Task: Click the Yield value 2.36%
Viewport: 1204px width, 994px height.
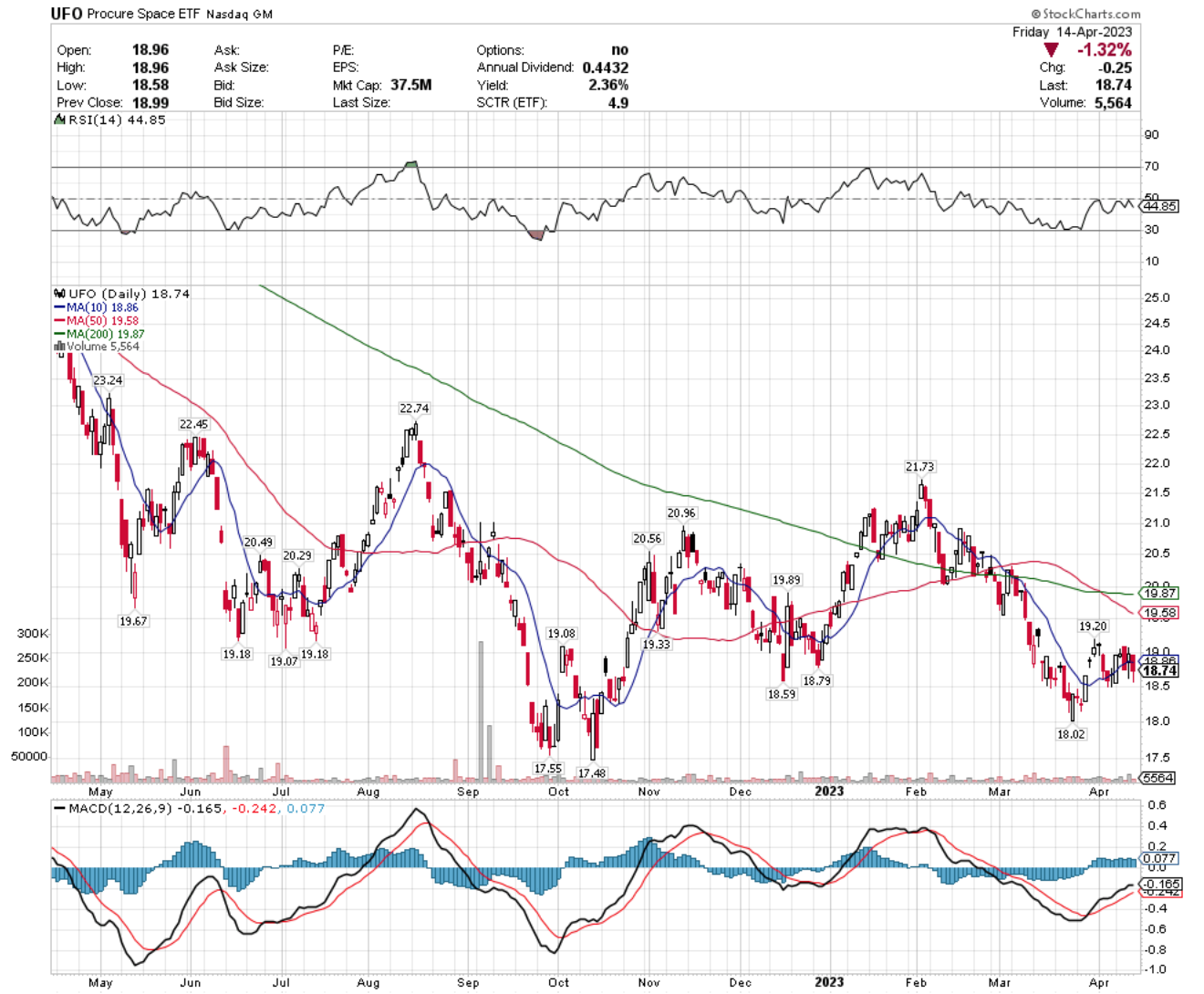Action: (608, 85)
